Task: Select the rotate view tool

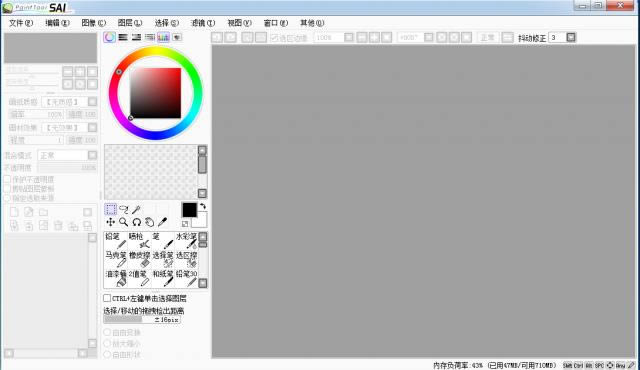Action: click(x=136, y=222)
